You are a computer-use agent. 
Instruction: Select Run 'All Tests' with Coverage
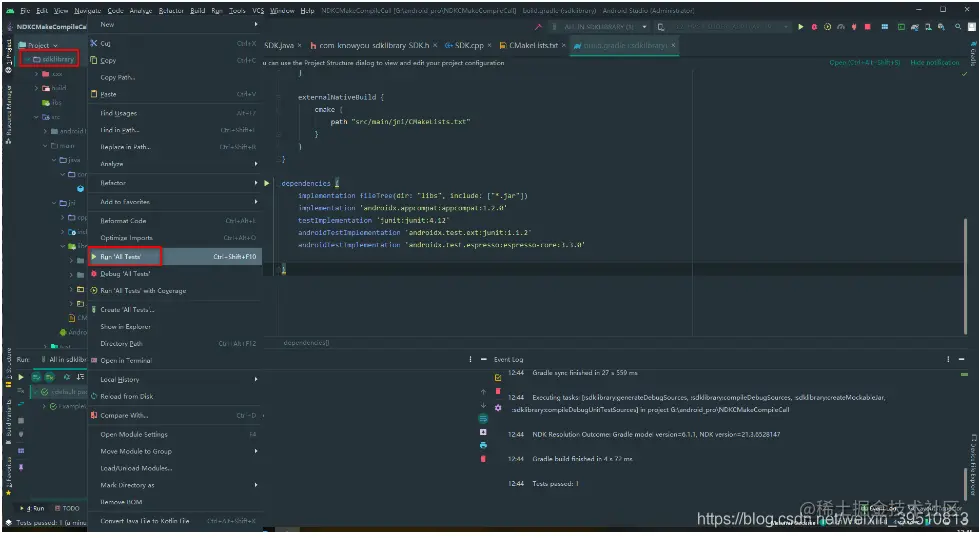tap(175, 290)
